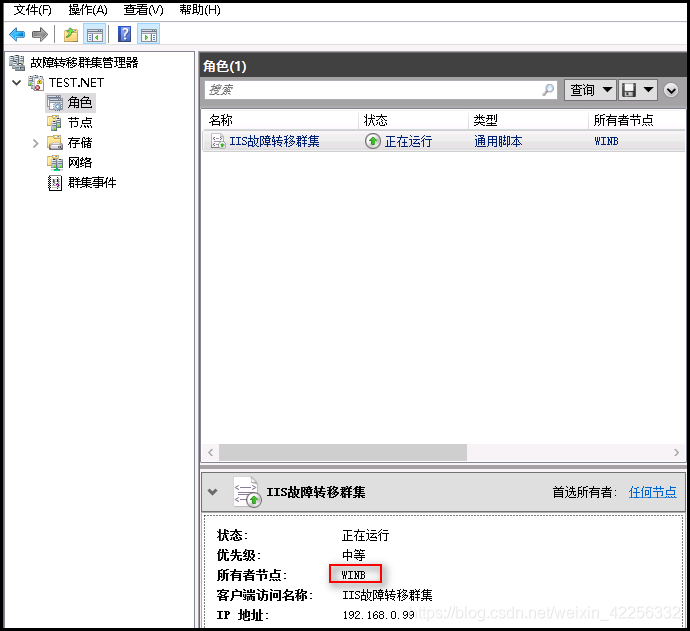
Task: Click the green running status icon
Action: pos(373,141)
